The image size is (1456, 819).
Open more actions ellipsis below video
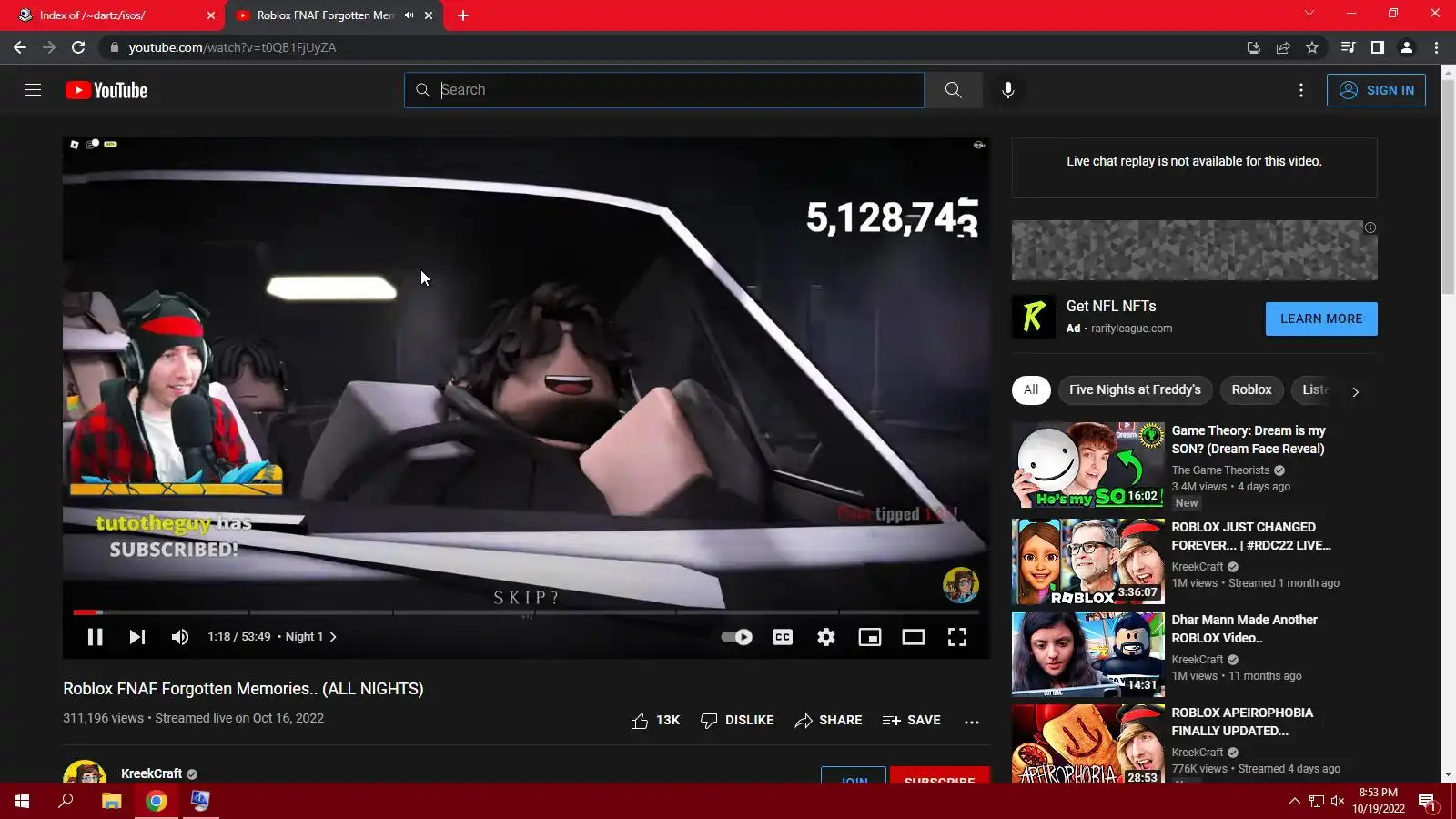(x=972, y=722)
